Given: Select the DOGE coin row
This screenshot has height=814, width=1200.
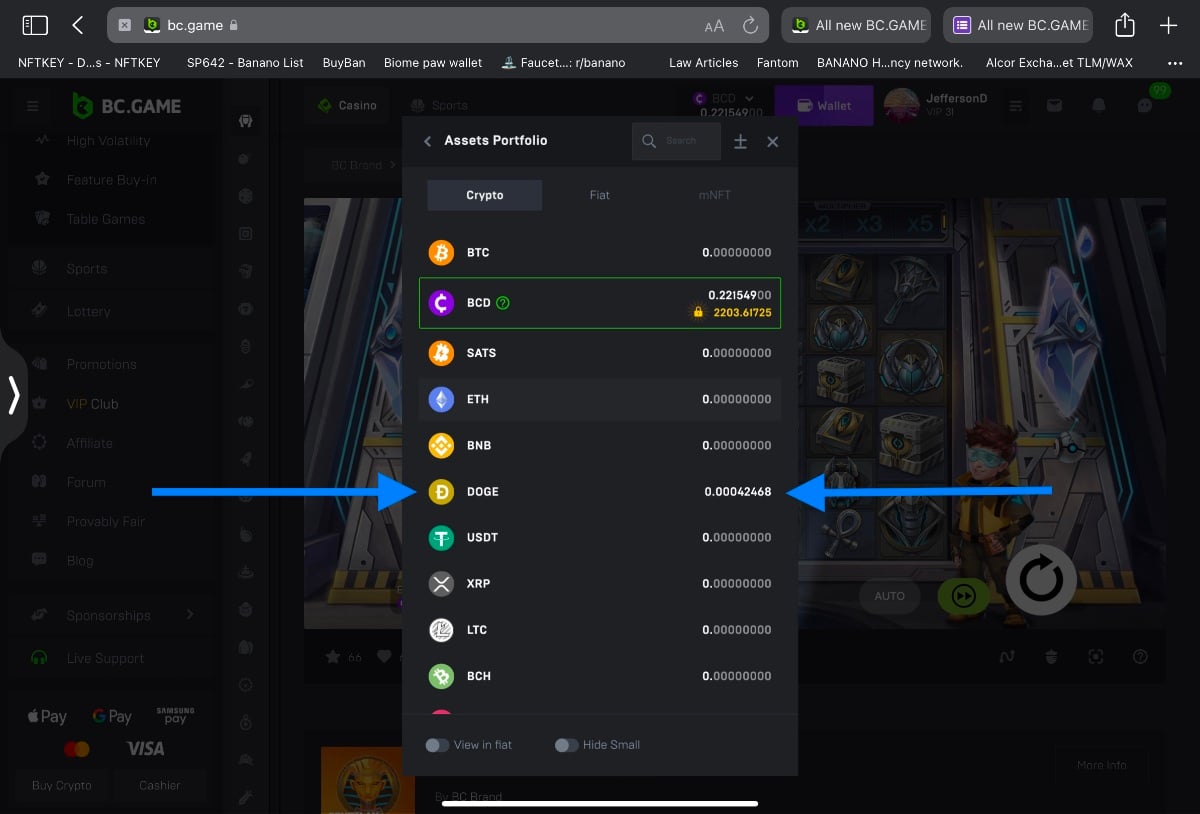Looking at the screenshot, I should (600, 492).
